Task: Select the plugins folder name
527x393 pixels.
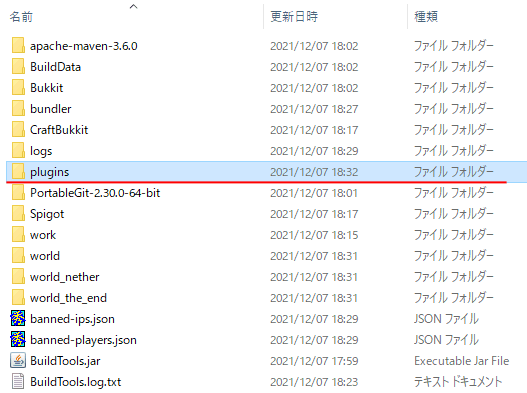Action: click(x=49, y=172)
